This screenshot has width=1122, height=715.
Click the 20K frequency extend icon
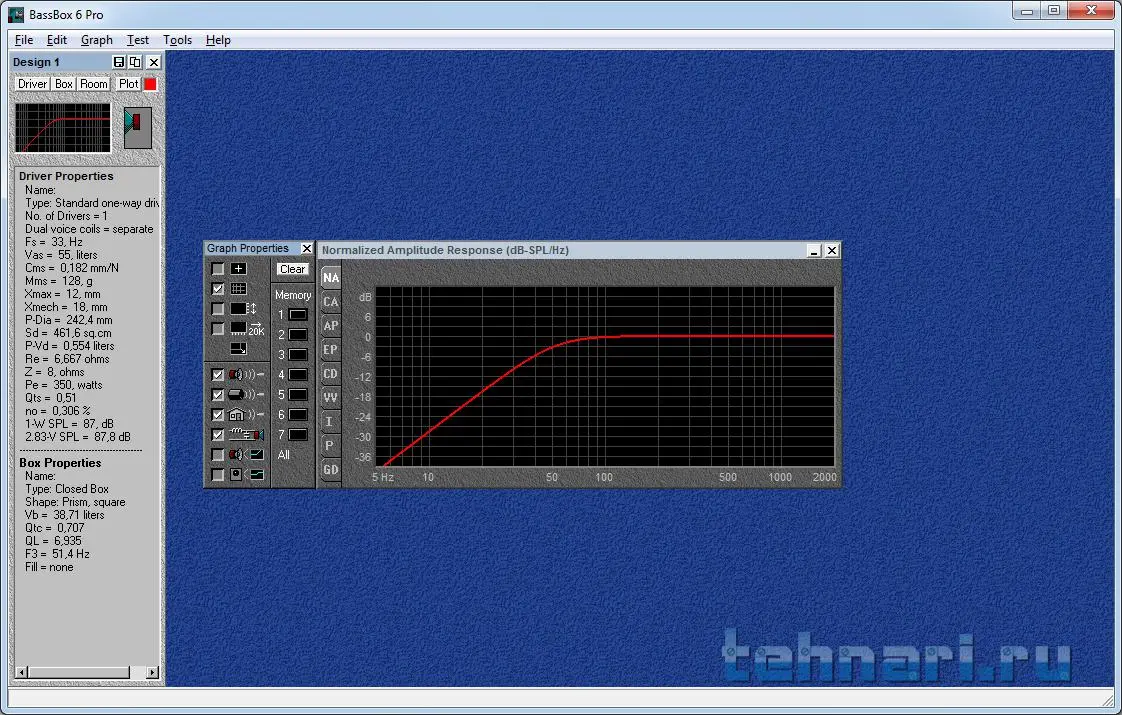[247, 329]
